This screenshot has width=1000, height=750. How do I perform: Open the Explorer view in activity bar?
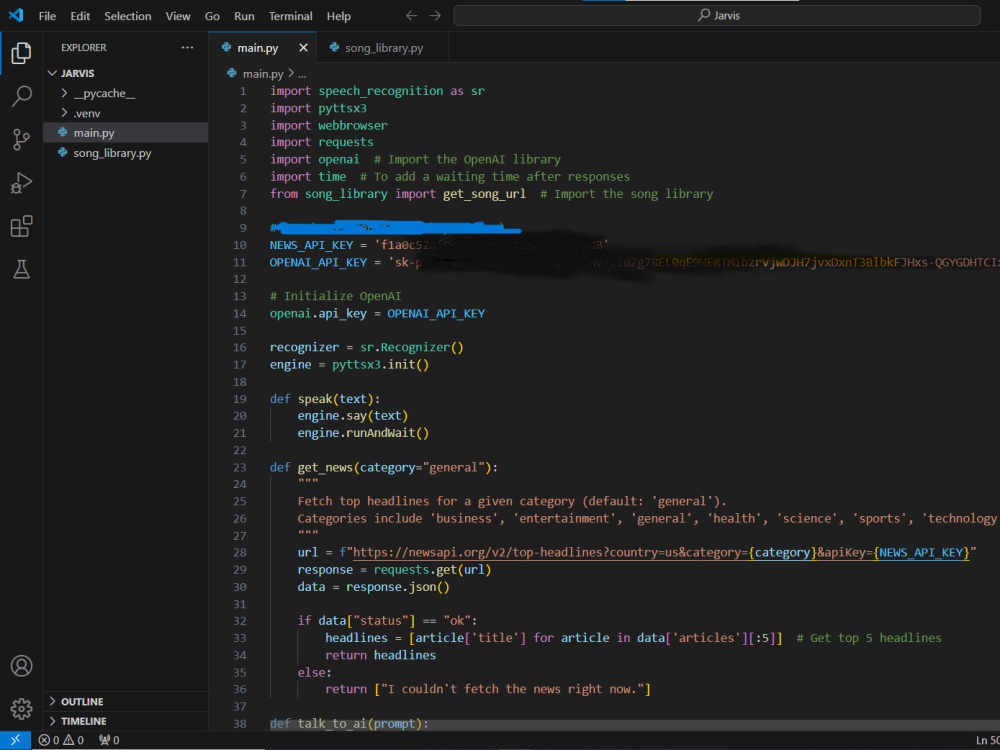click(x=21, y=53)
